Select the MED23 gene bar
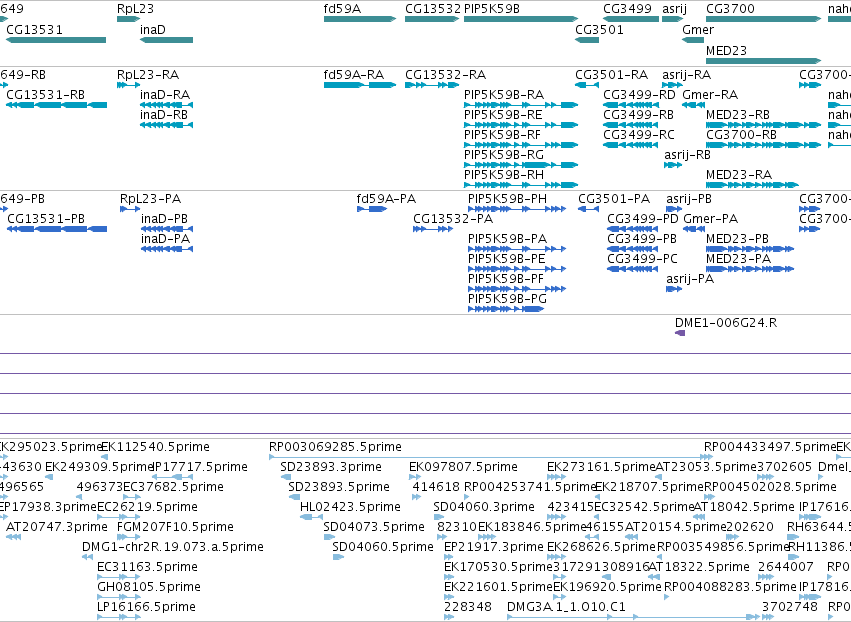 pyautogui.click(x=764, y=61)
